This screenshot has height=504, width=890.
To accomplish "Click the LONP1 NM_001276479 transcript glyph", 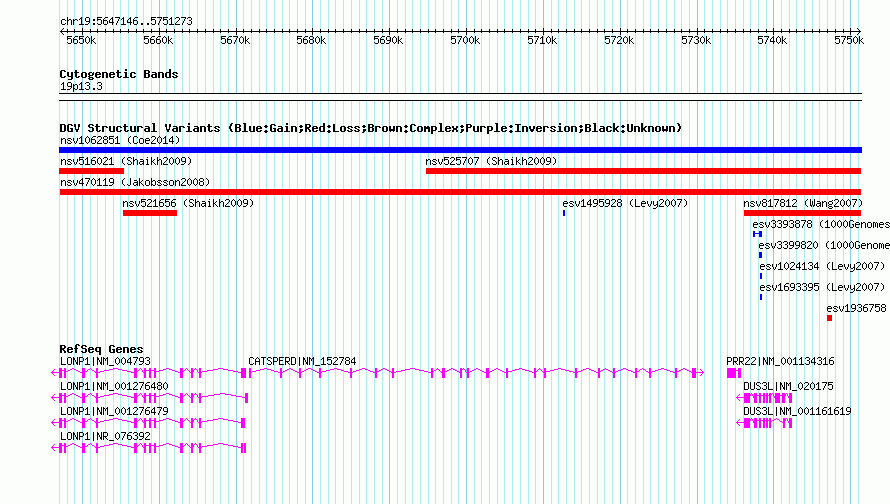I will pos(148,422).
